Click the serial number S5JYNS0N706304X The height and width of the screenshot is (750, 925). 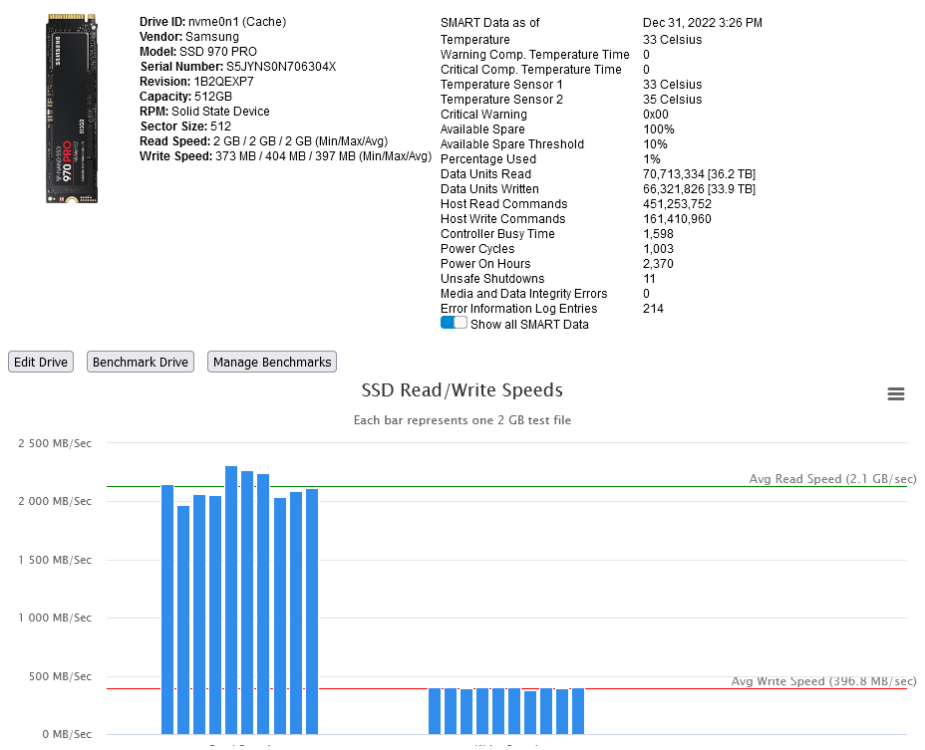pyautogui.click(x=281, y=67)
